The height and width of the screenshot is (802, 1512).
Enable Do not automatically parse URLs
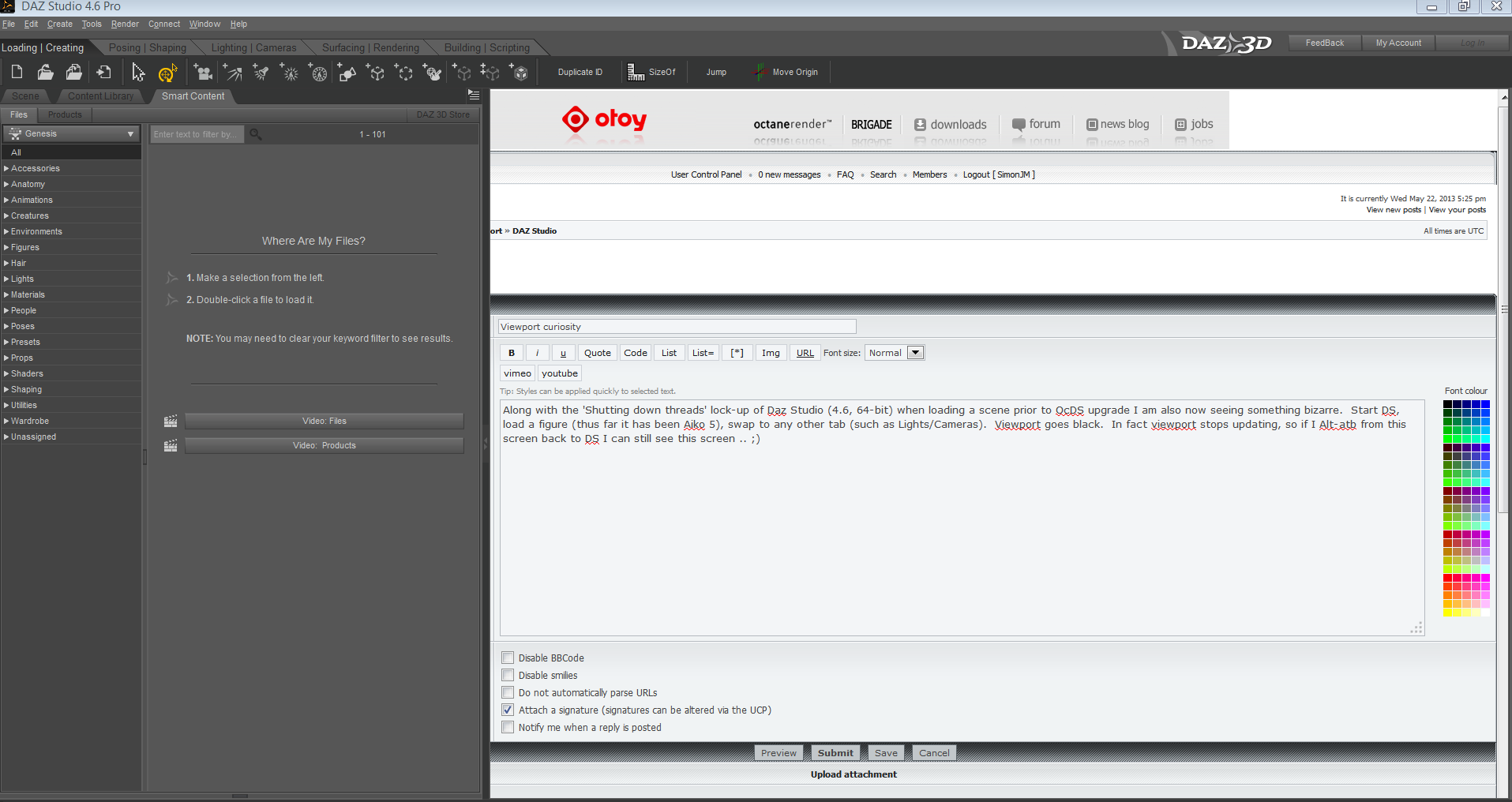click(508, 692)
